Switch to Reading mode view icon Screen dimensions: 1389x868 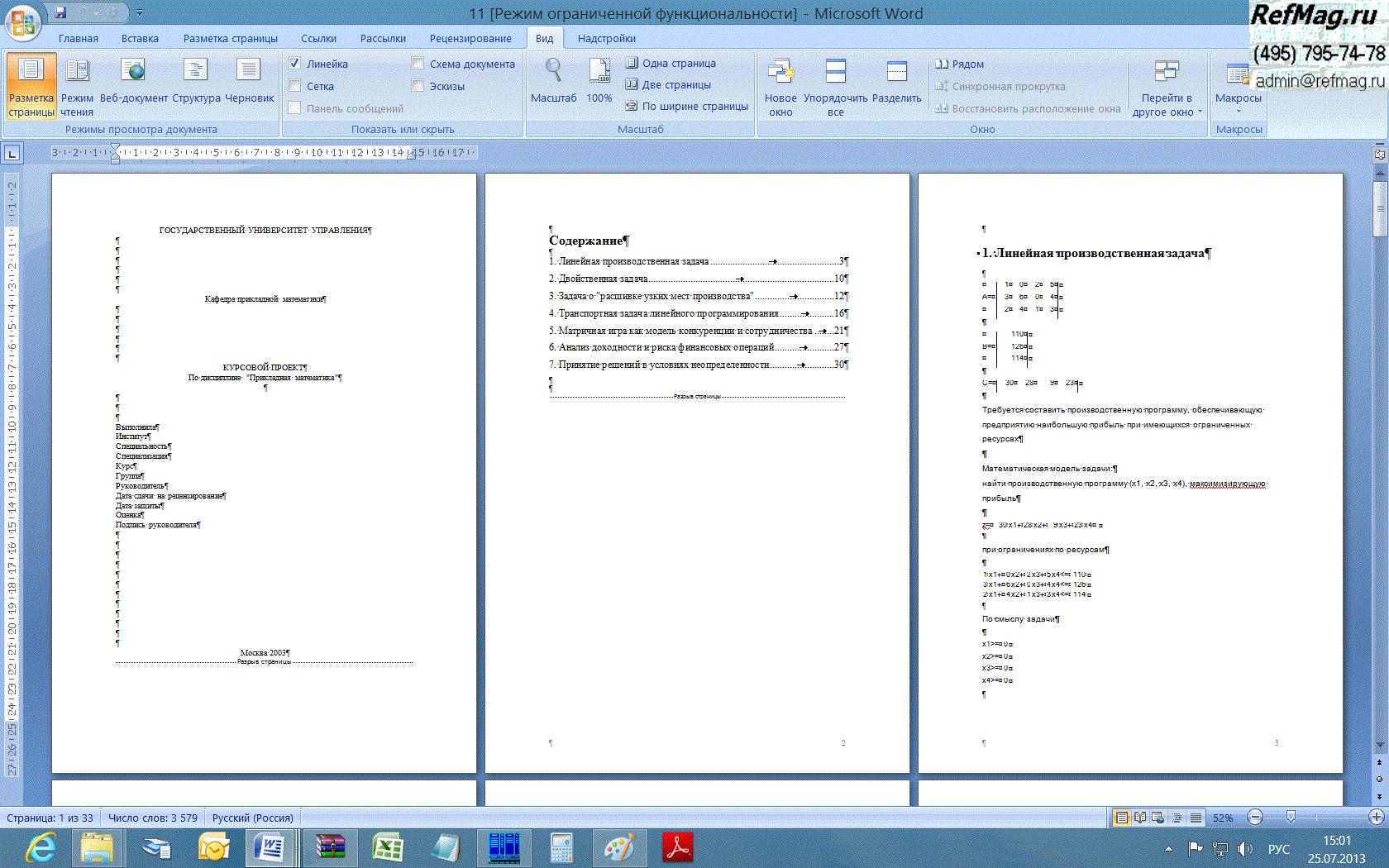point(77,72)
